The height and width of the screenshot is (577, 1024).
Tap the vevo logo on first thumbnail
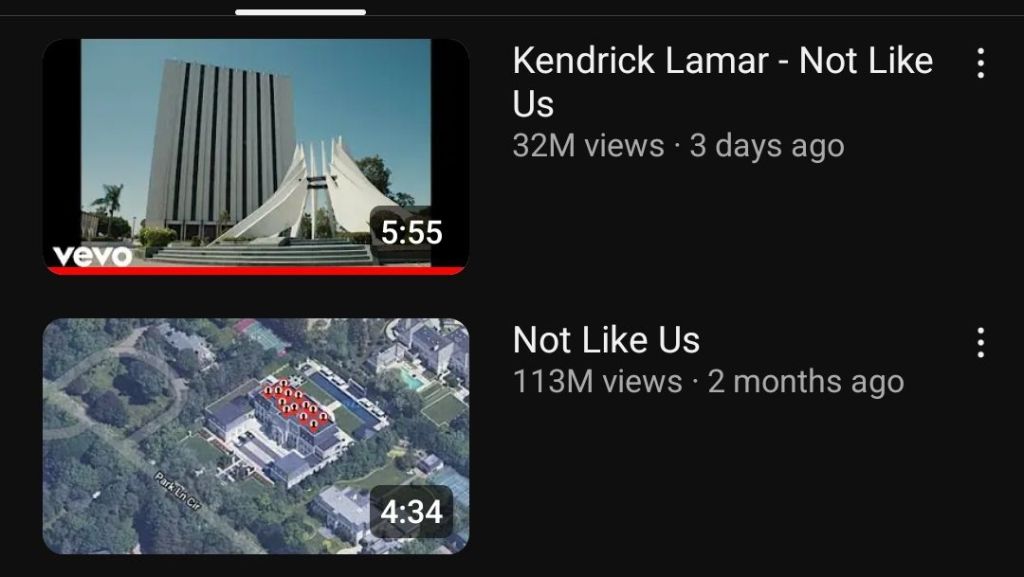pyautogui.click(x=92, y=255)
